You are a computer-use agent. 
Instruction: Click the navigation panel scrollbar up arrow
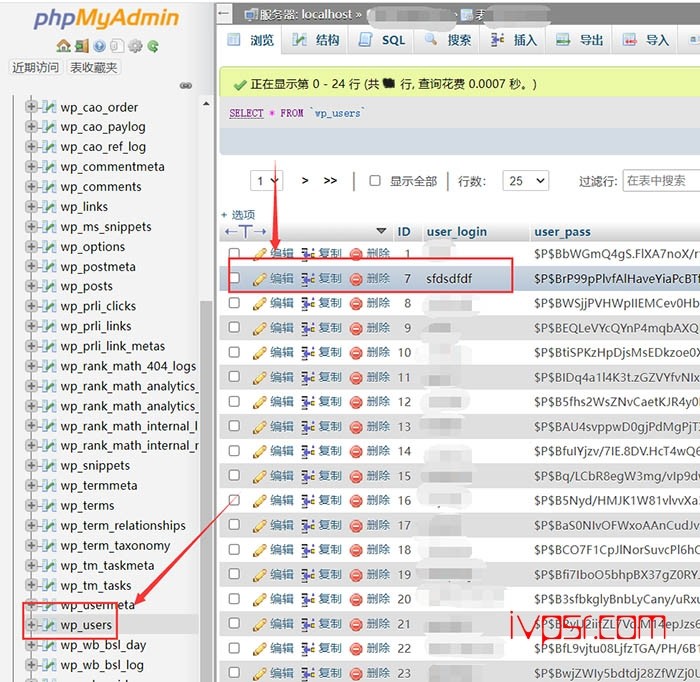(206, 104)
